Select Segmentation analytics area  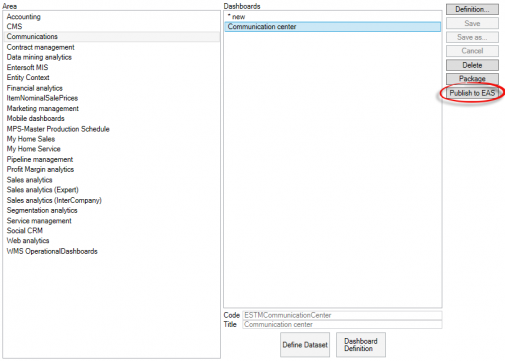coord(112,210)
